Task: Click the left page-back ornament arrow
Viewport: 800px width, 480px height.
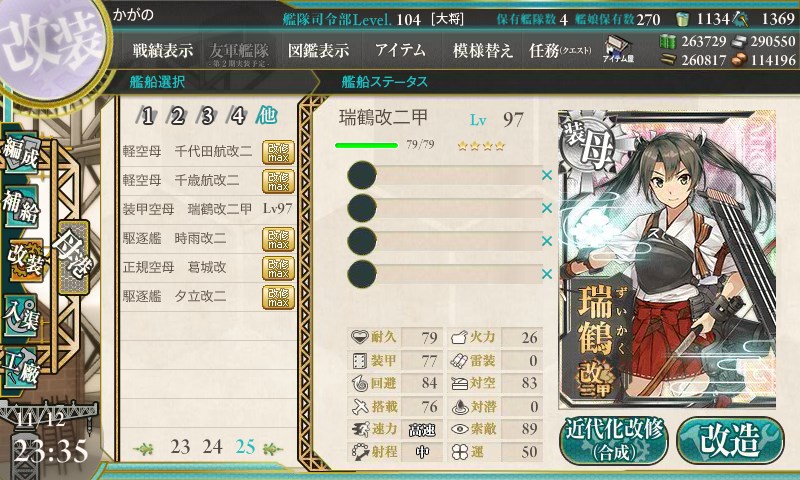Action: click(144, 448)
